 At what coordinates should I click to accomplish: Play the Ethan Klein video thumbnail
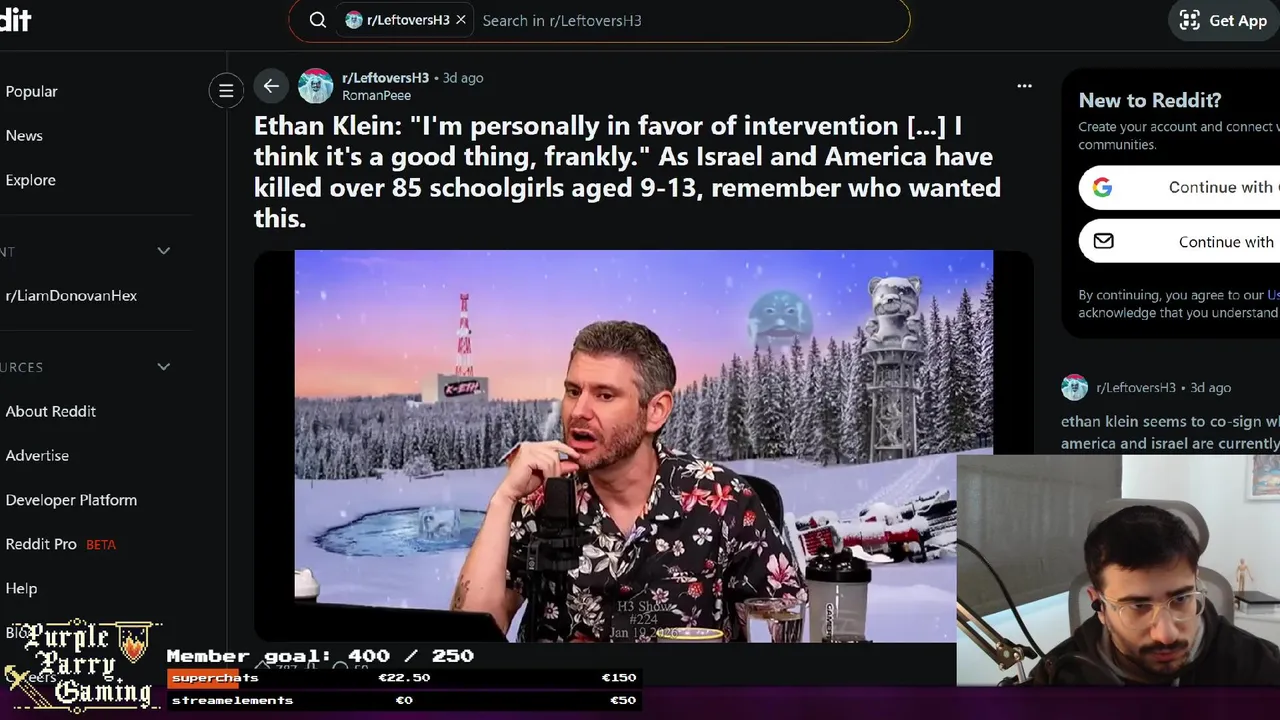tap(643, 445)
